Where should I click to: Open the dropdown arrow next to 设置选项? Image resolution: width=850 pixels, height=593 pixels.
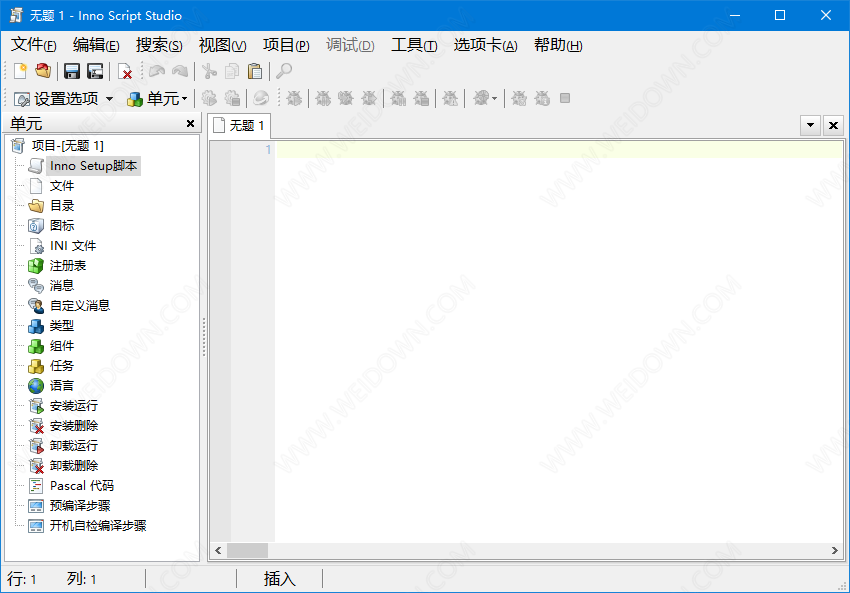pyautogui.click(x=110, y=99)
